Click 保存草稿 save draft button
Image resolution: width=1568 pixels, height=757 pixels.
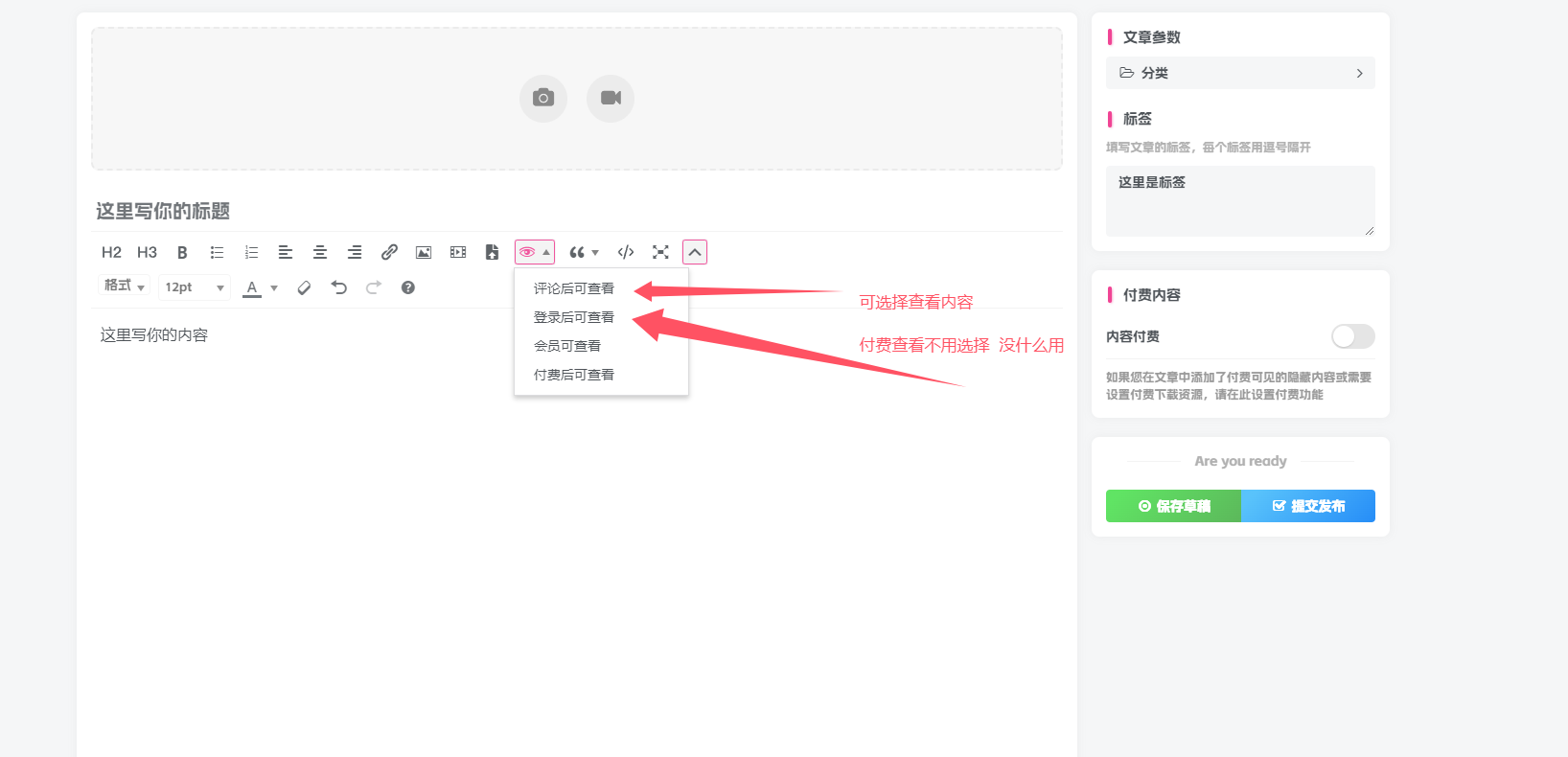coord(1173,506)
